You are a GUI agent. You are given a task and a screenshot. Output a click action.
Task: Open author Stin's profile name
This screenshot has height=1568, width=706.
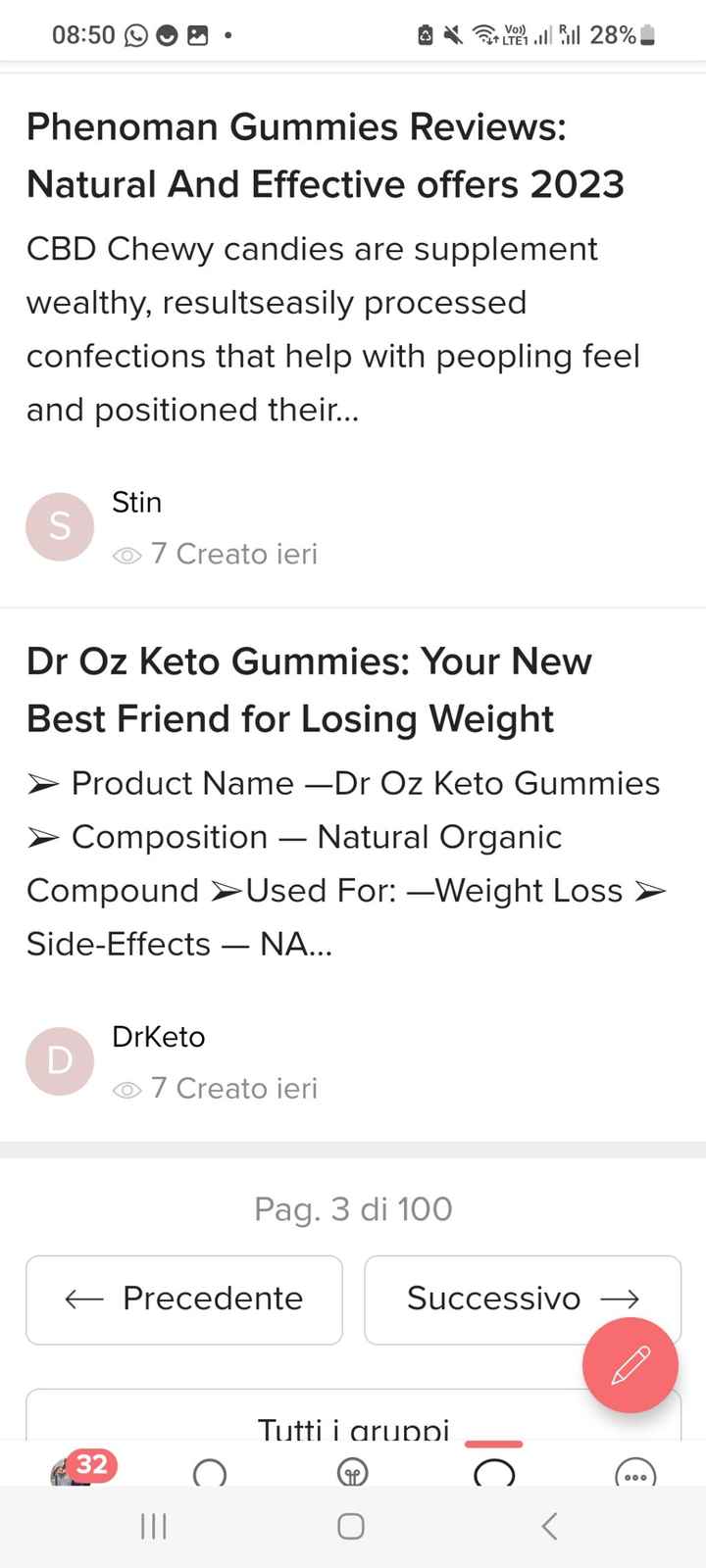pyautogui.click(x=137, y=503)
